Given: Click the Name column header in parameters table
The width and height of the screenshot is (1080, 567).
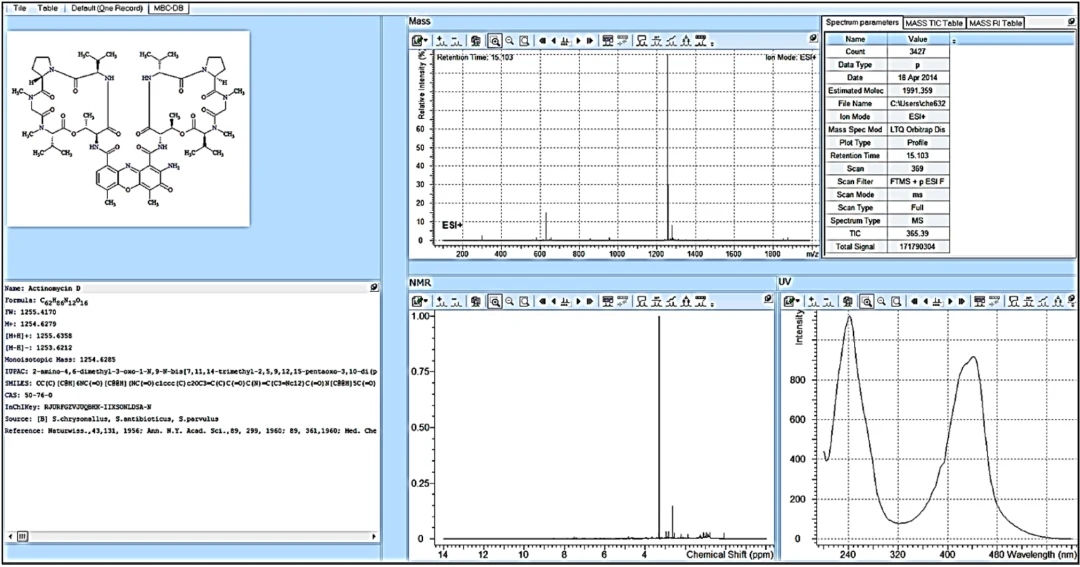Looking at the screenshot, I should (x=855, y=39).
